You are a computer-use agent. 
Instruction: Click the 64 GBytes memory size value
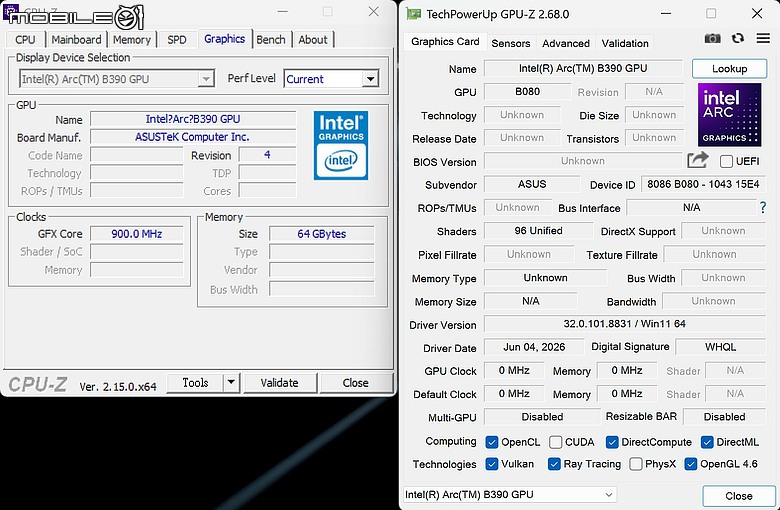pyautogui.click(x=321, y=234)
